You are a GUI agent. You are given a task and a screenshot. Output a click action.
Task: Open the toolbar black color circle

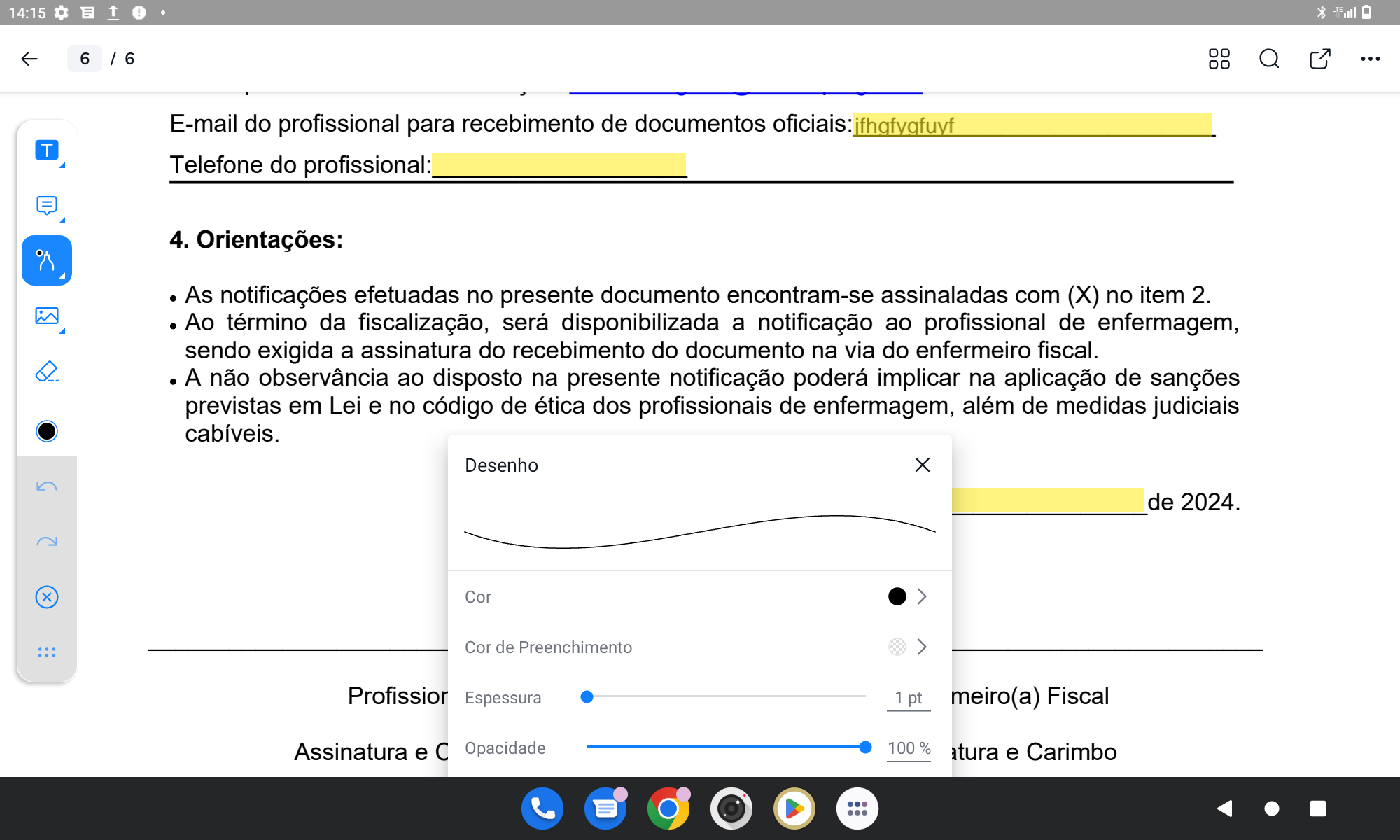(47, 431)
